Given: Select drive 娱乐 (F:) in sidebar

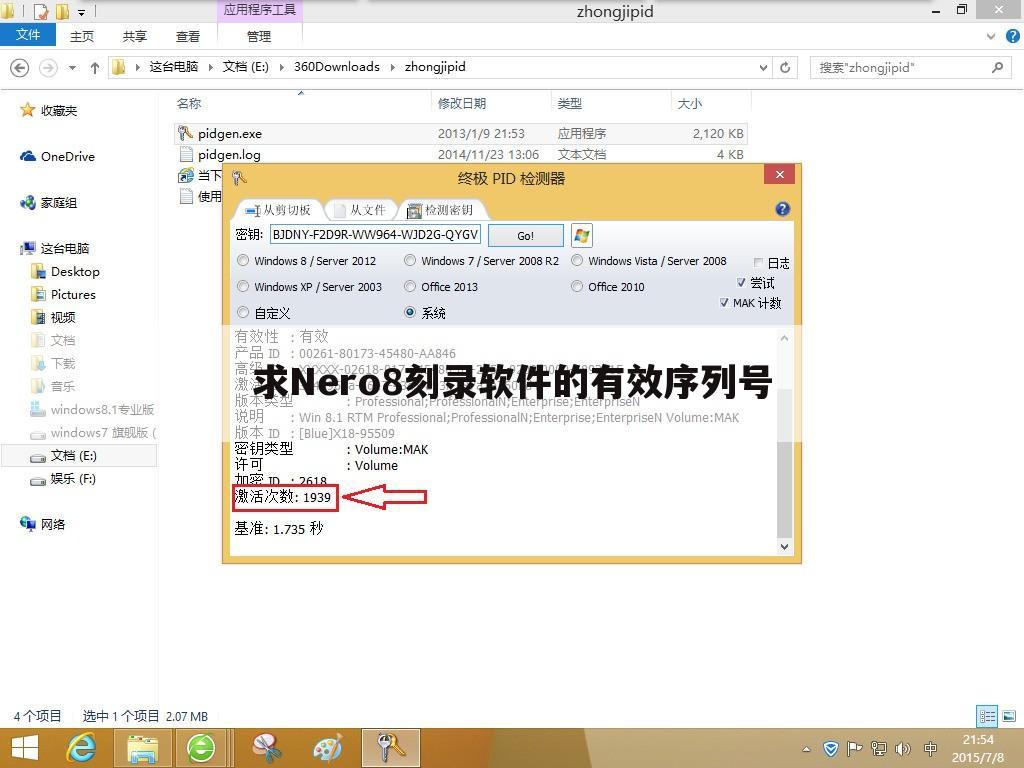Looking at the screenshot, I should tap(63, 479).
